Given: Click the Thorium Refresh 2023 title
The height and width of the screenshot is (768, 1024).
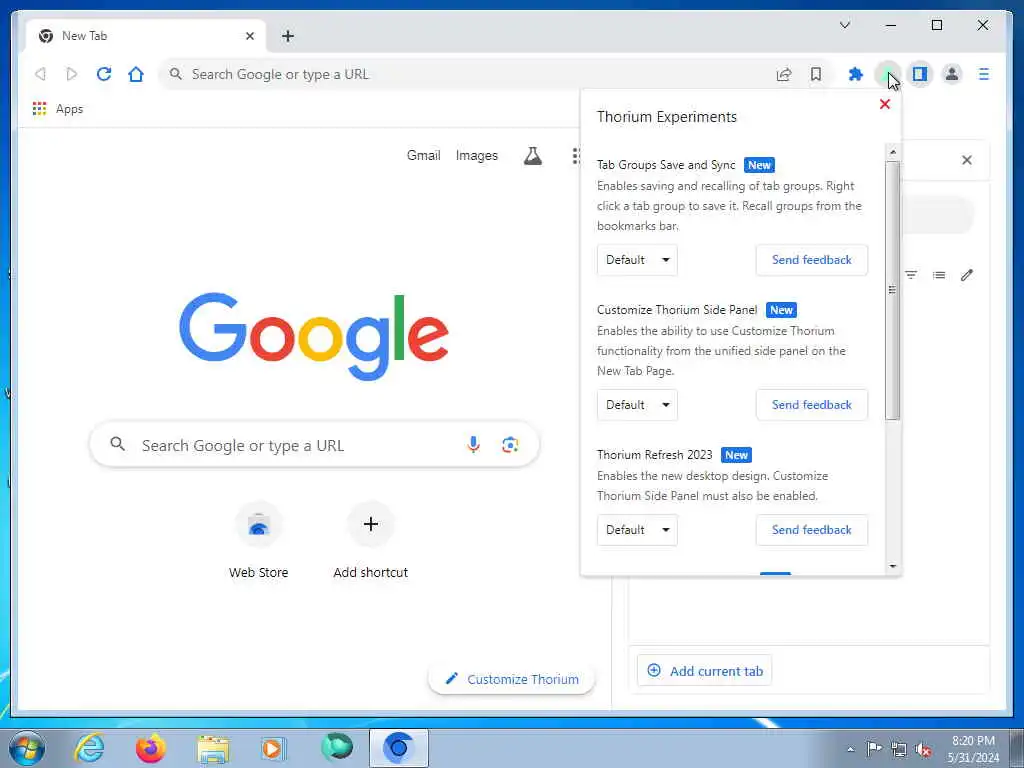Looking at the screenshot, I should (x=654, y=455).
